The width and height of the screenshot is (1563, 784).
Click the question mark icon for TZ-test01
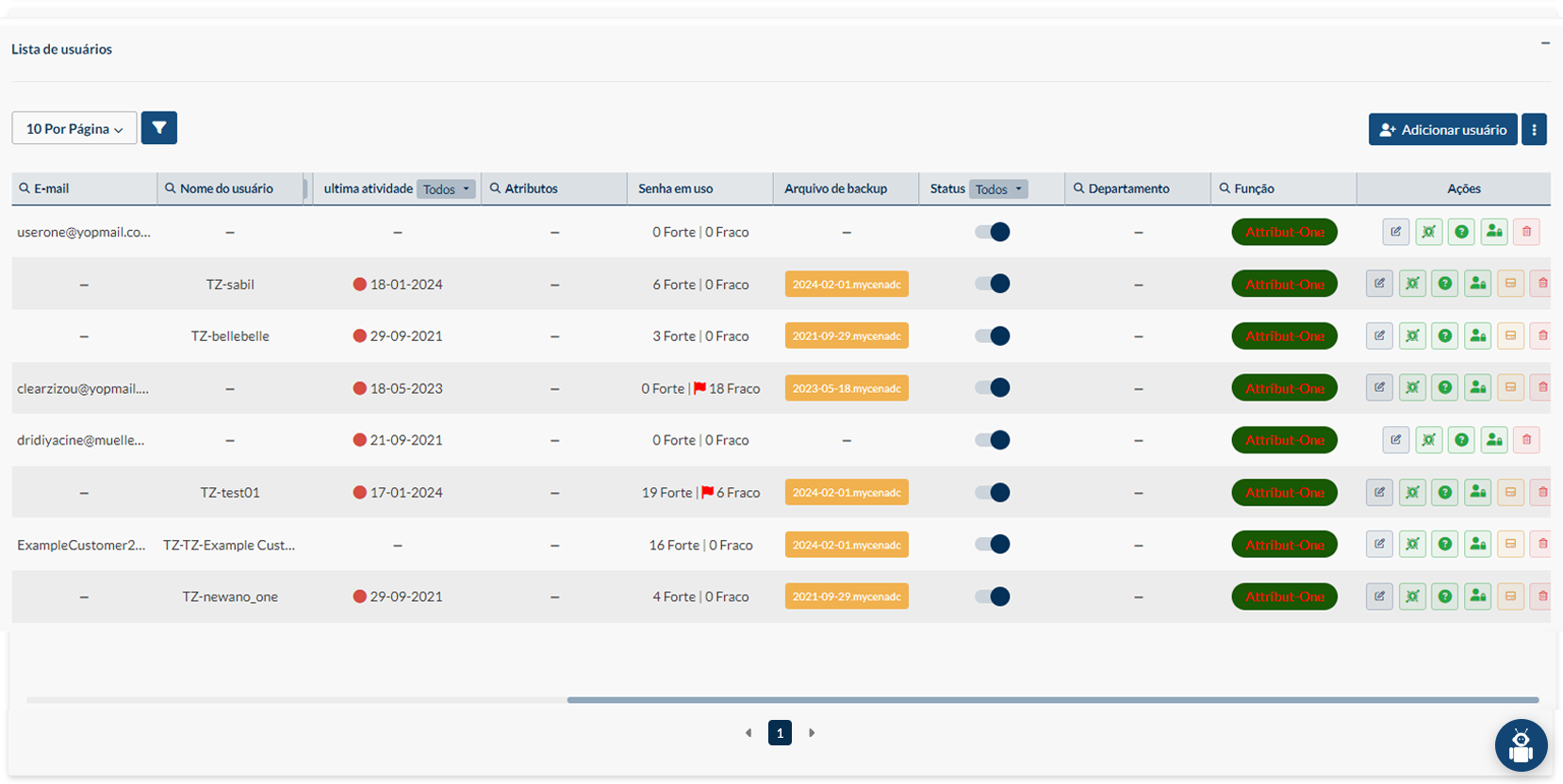tap(1445, 492)
